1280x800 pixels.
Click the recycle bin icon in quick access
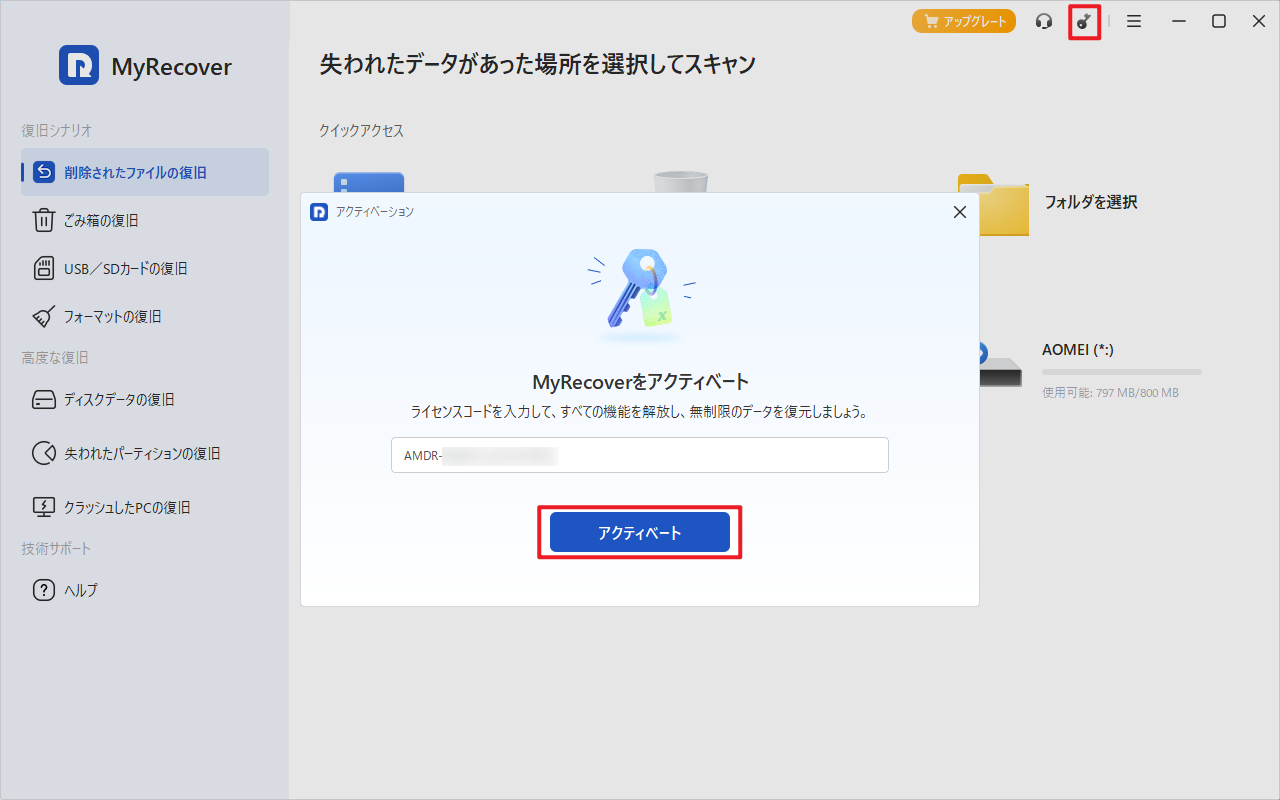[681, 182]
